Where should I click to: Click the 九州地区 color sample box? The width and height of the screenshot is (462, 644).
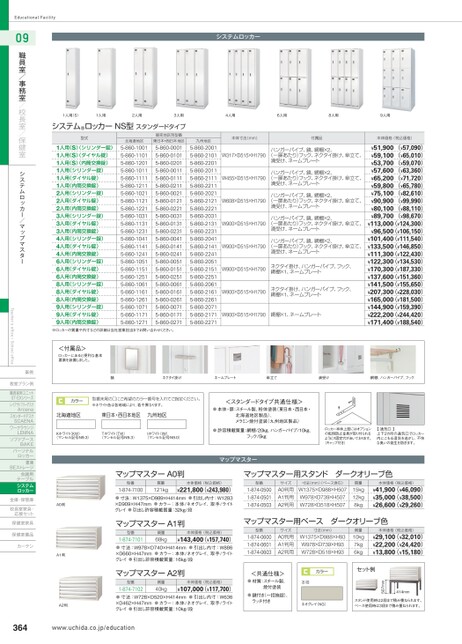click(x=166, y=424)
